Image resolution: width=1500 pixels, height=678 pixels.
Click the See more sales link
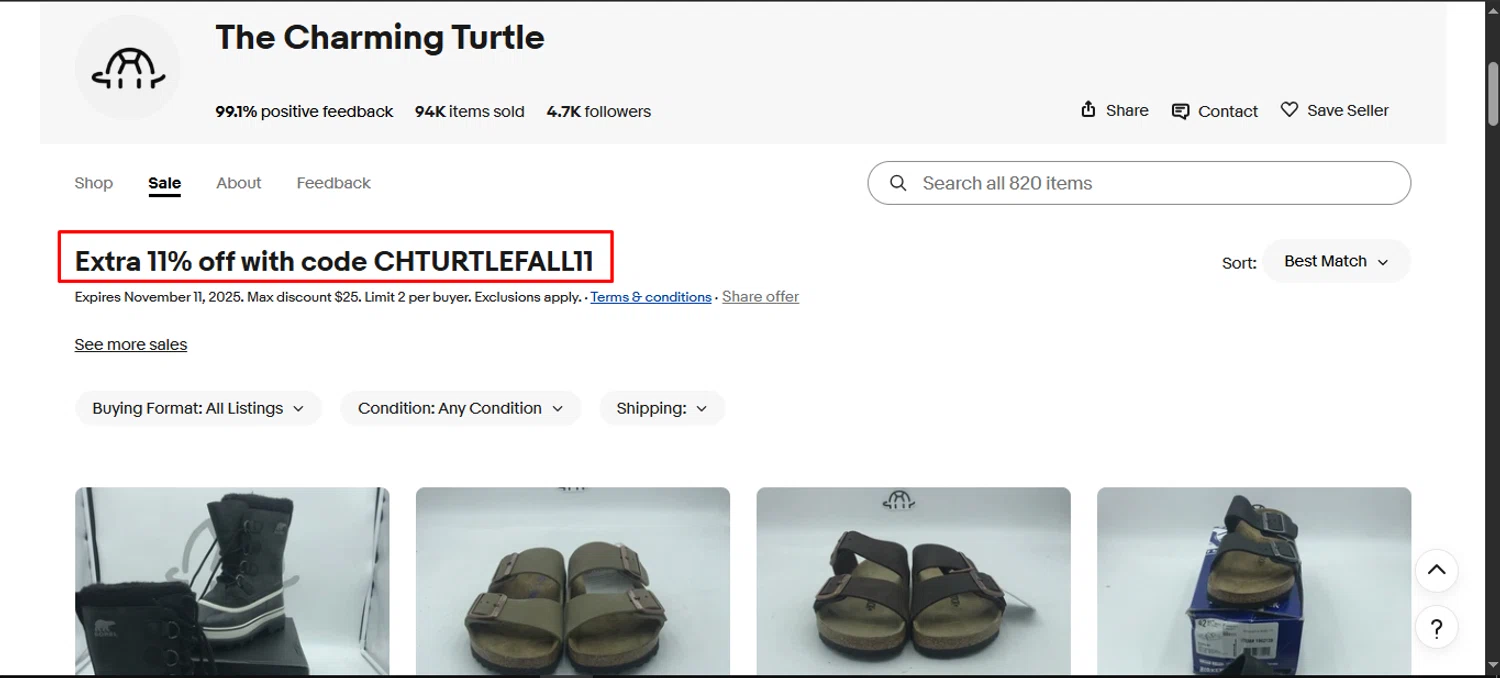[131, 344]
